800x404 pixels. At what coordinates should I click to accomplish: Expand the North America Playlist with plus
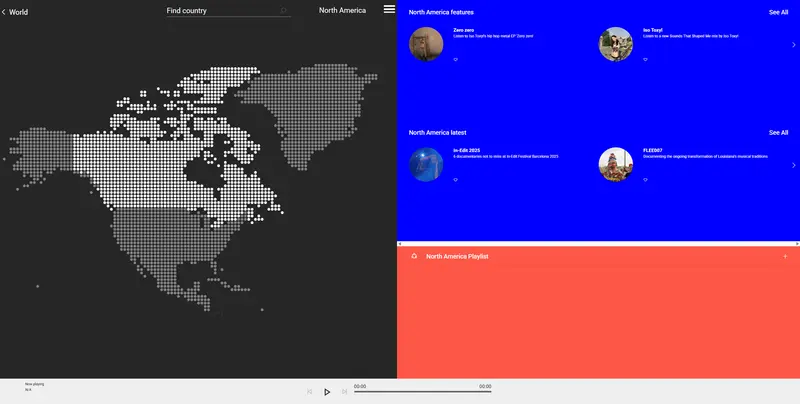(x=785, y=256)
